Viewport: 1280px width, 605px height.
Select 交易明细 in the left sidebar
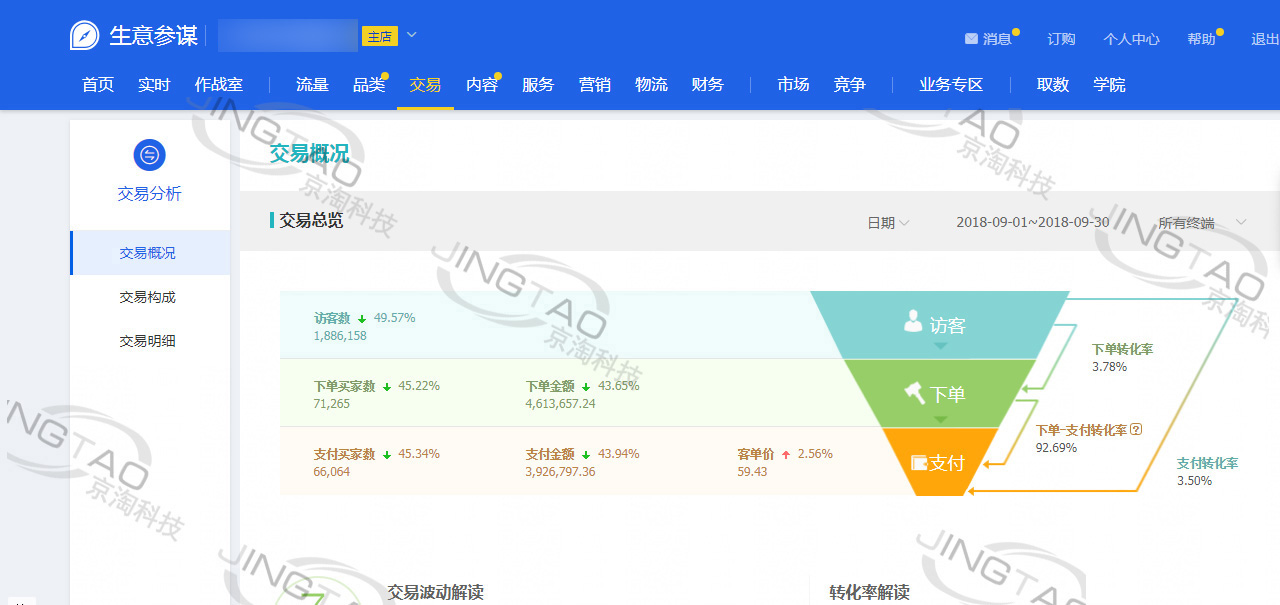coord(148,341)
